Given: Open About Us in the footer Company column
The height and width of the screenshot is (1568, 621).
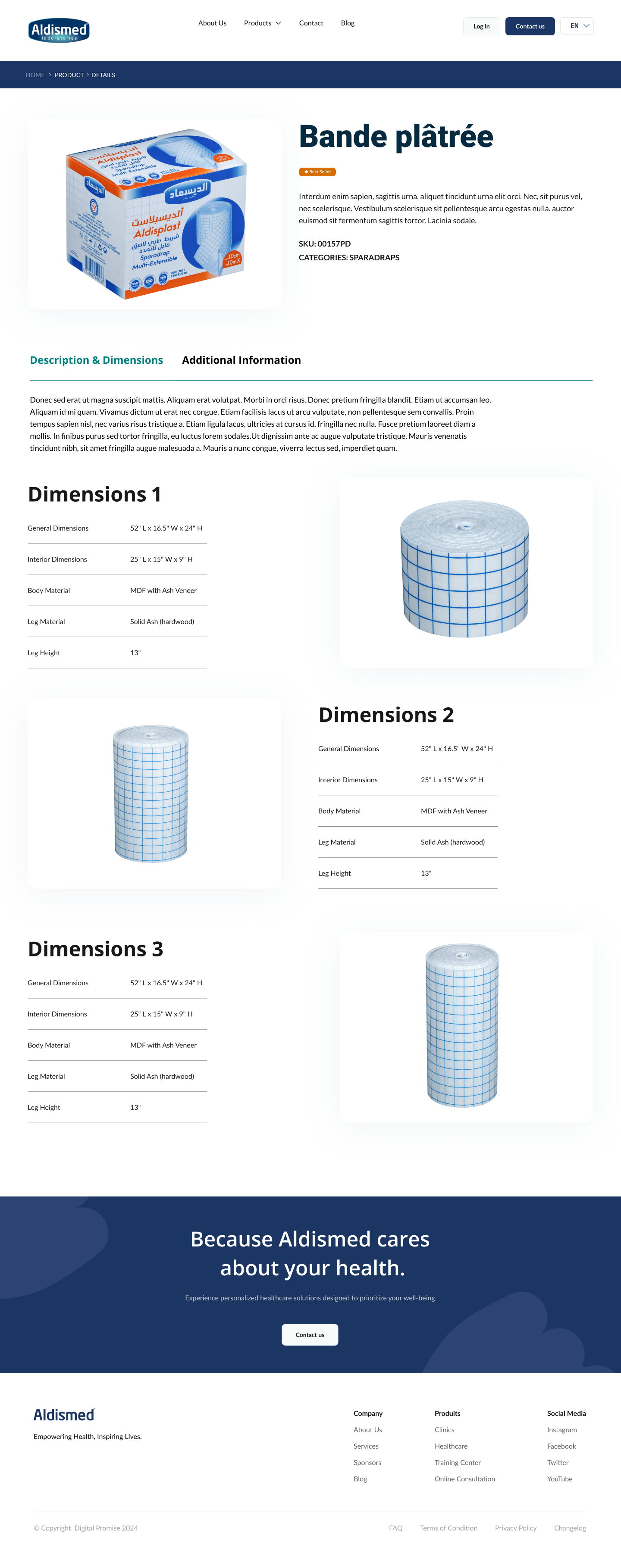Looking at the screenshot, I should point(368,1430).
